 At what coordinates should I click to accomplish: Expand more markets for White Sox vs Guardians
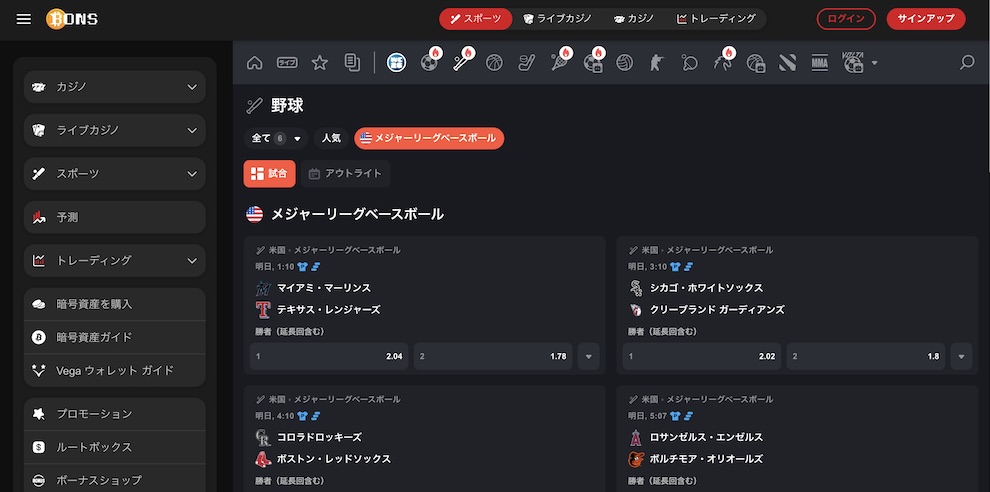961,356
